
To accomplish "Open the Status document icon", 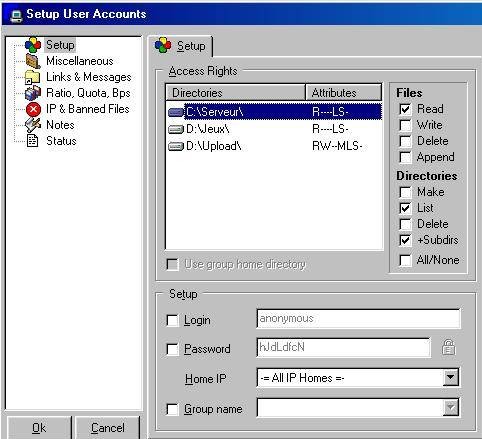I will 32,141.
